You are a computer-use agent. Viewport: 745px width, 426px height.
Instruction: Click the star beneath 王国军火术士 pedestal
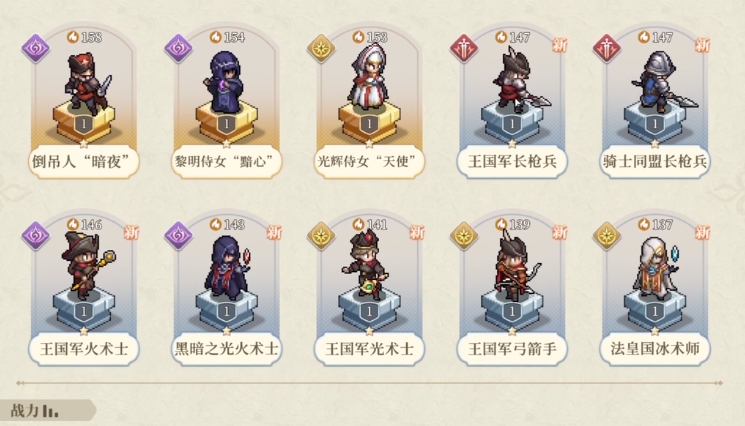click(x=84, y=331)
